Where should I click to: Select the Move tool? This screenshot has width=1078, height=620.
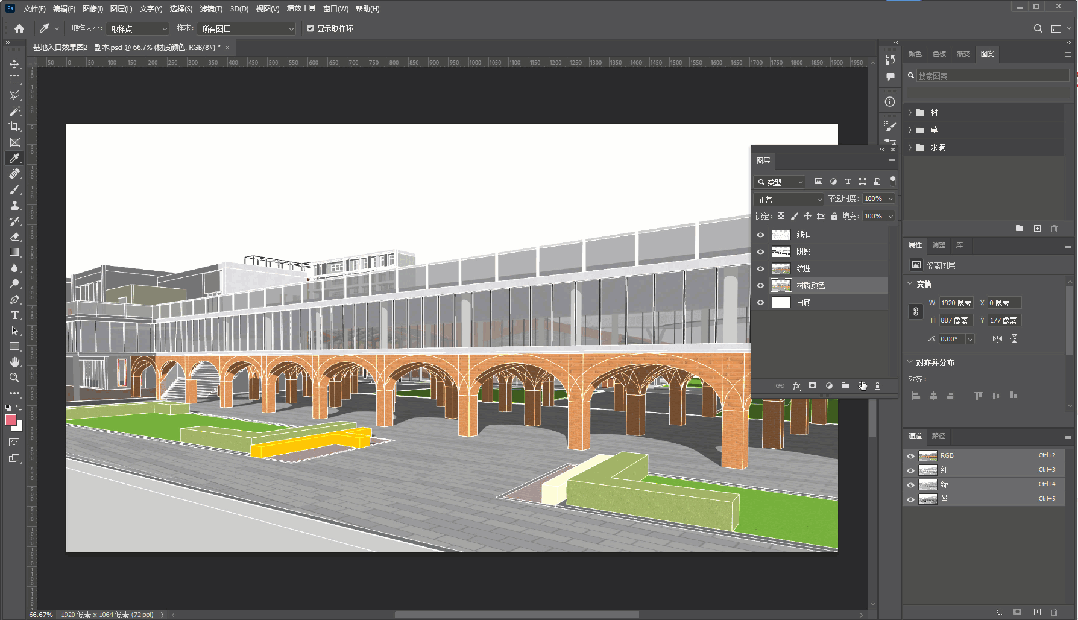click(x=15, y=64)
